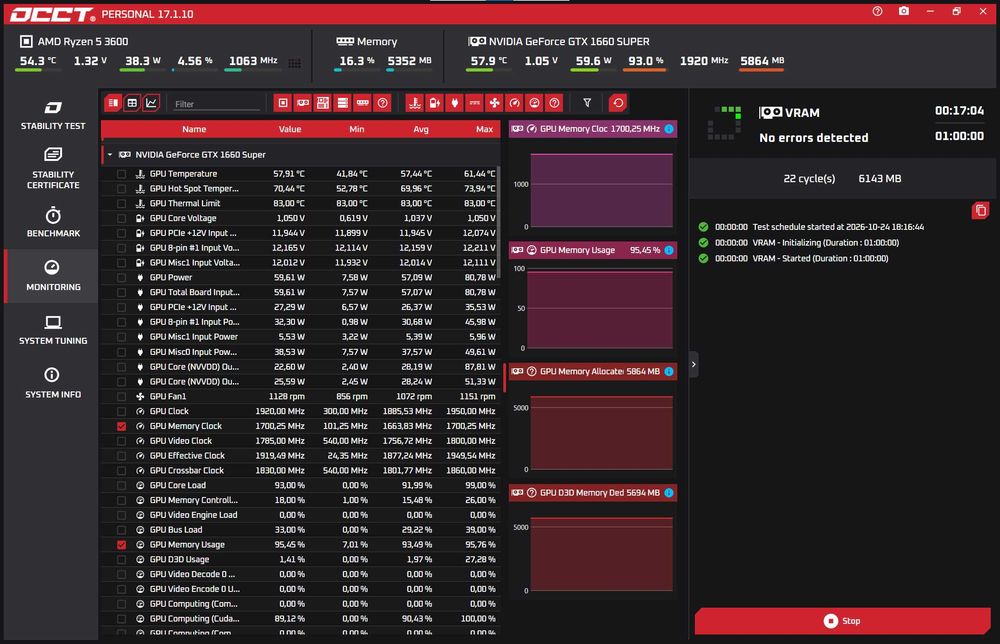
Task: Toggle the memory module sensor filter icon
Action: click(x=362, y=103)
